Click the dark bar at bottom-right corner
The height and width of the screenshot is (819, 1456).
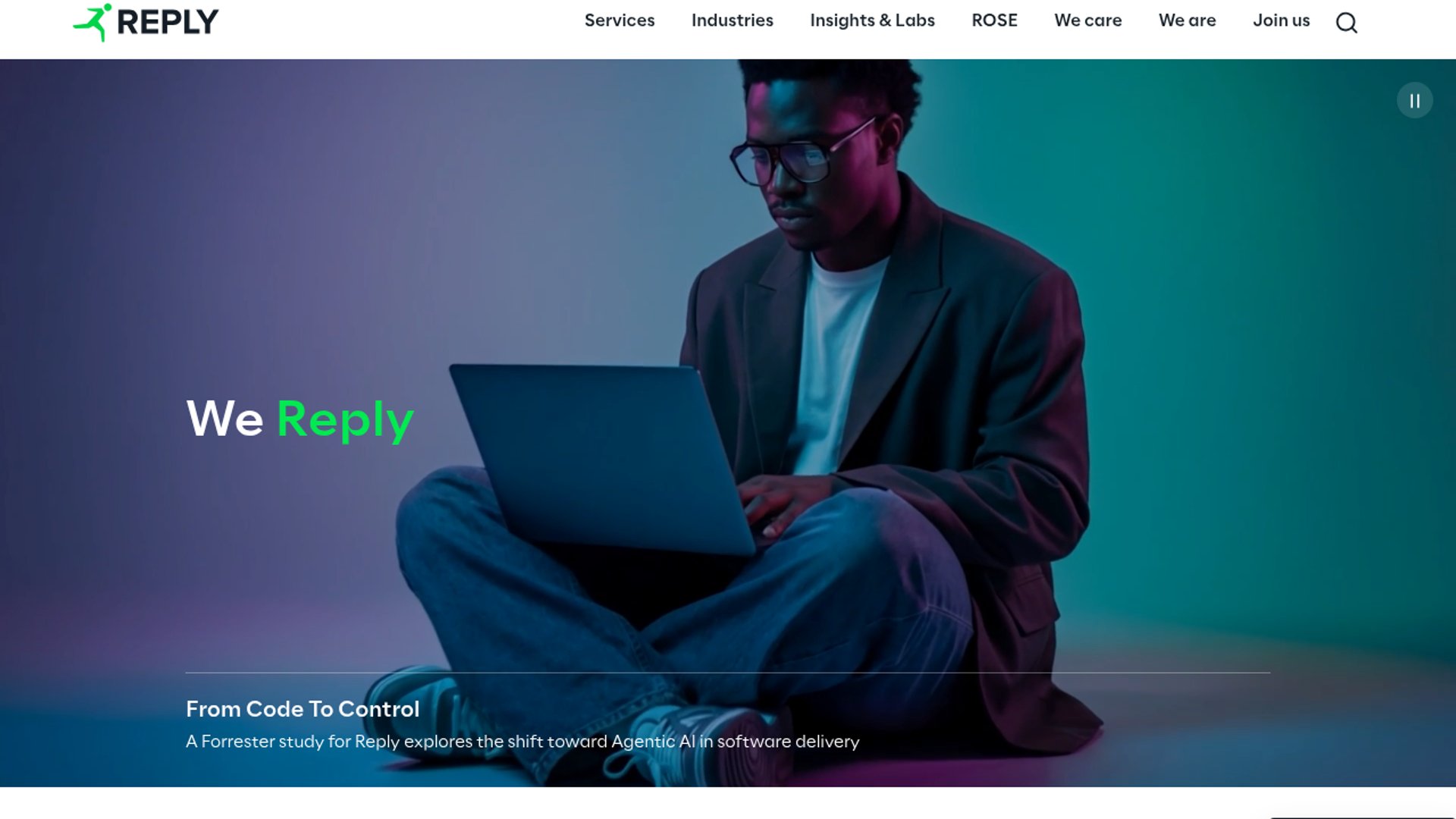tap(1363, 817)
